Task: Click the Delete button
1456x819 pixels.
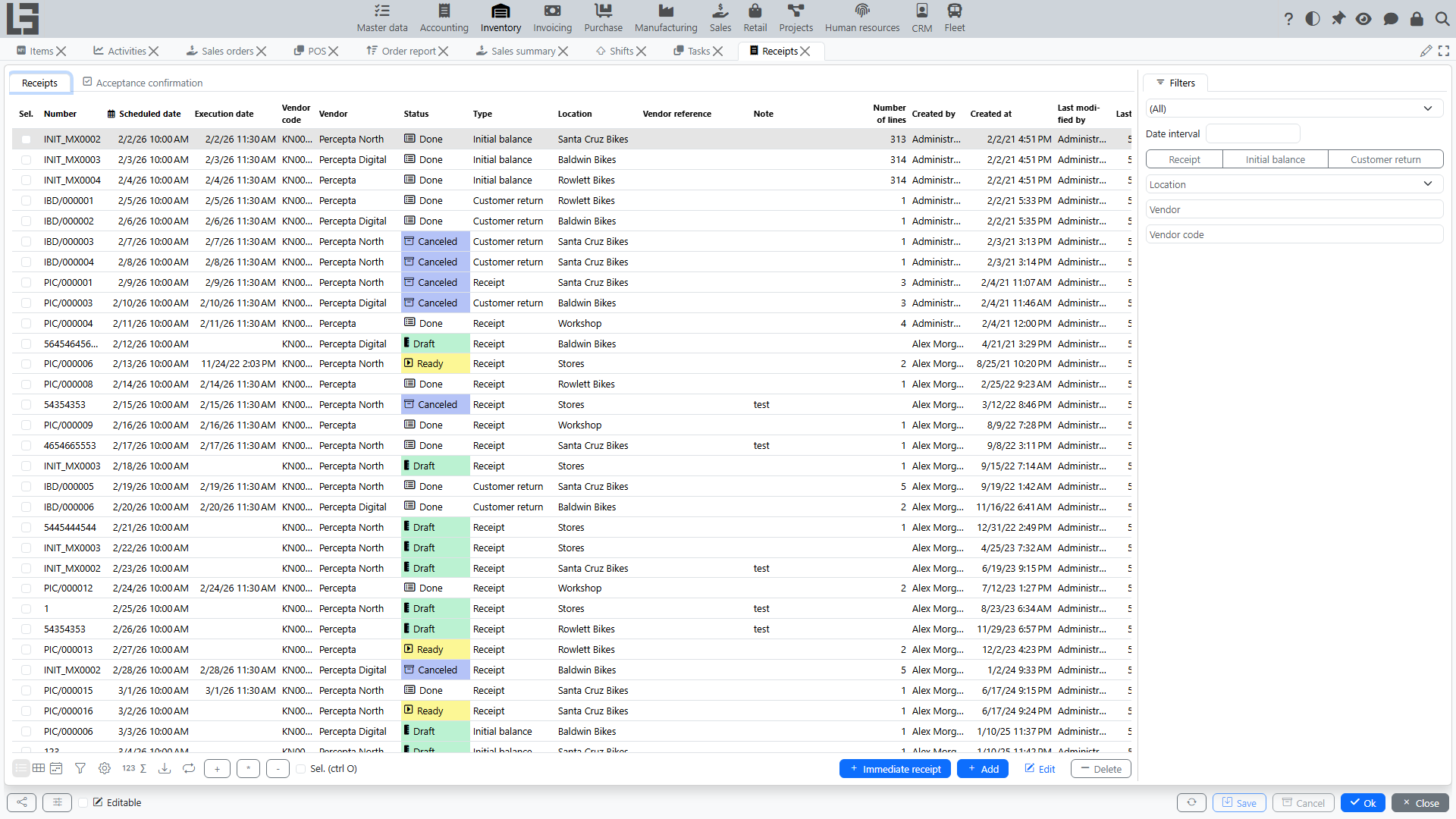Action: pos(1101,769)
